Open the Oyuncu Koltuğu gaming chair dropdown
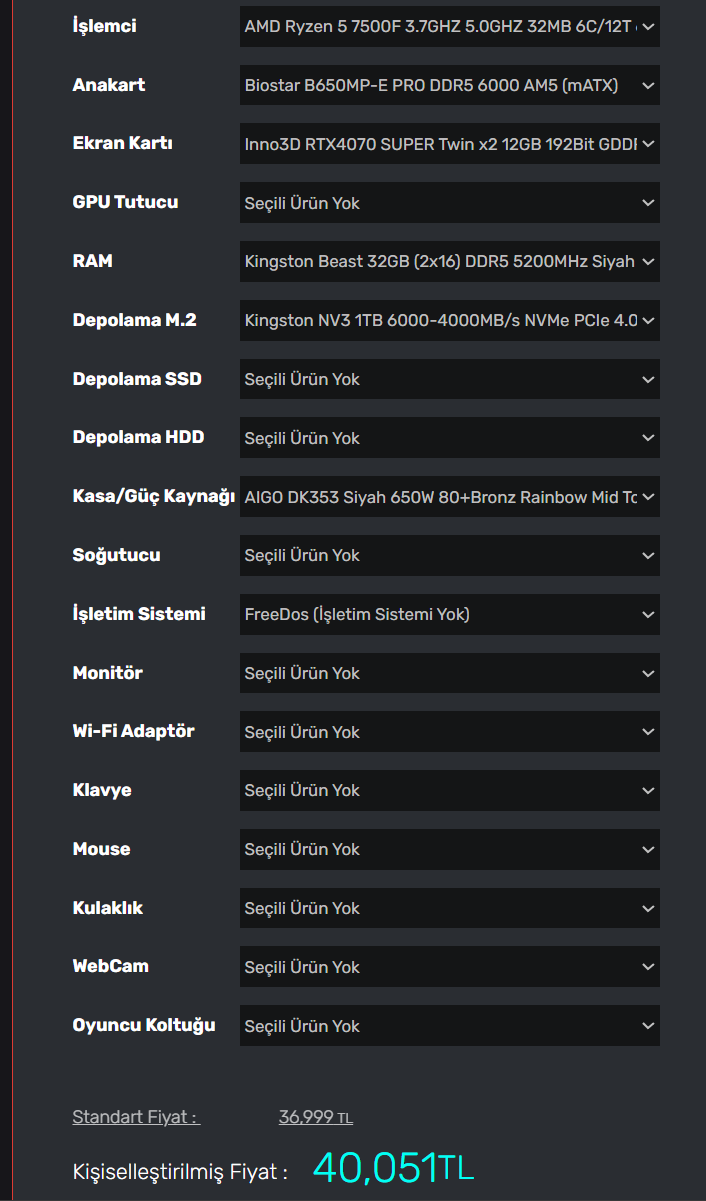Screen dimensions: 706x1201 pyautogui.click(x=449, y=1026)
